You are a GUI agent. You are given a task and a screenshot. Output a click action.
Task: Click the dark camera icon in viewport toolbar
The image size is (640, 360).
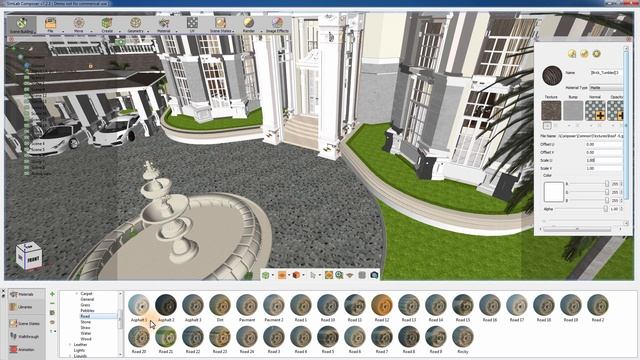[374, 275]
